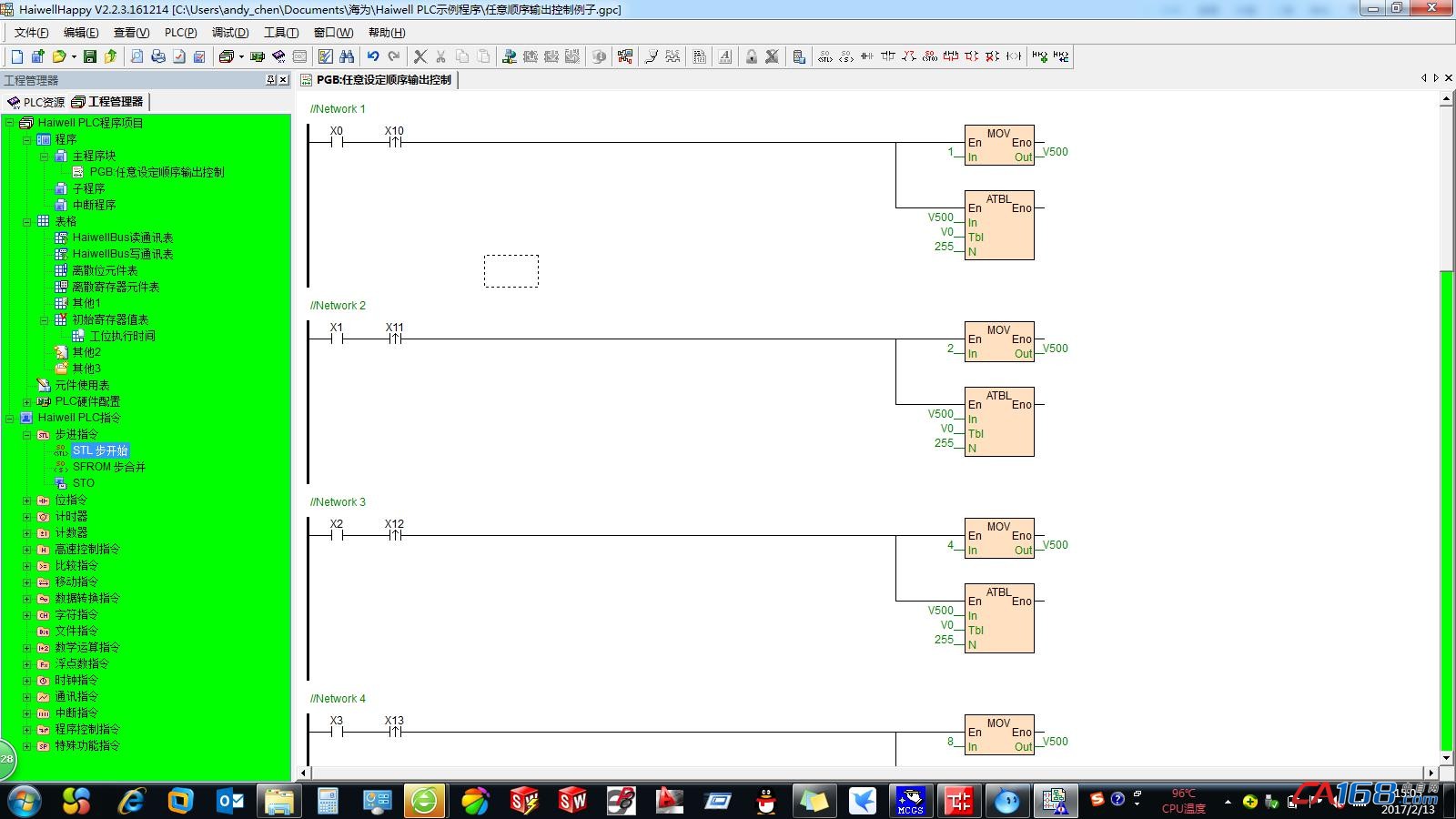Image resolution: width=1456 pixels, height=819 pixels.
Task: Click the Undo arrow icon
Action: point(373,56)
